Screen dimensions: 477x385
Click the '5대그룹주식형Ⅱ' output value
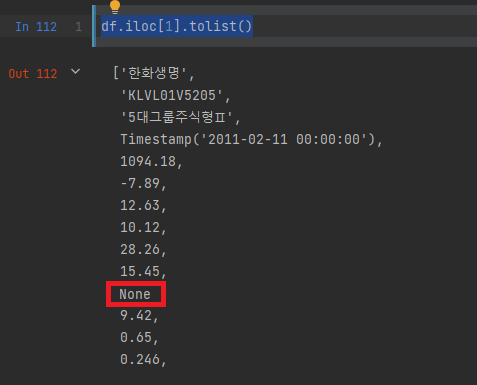click(x=176, y=117)
